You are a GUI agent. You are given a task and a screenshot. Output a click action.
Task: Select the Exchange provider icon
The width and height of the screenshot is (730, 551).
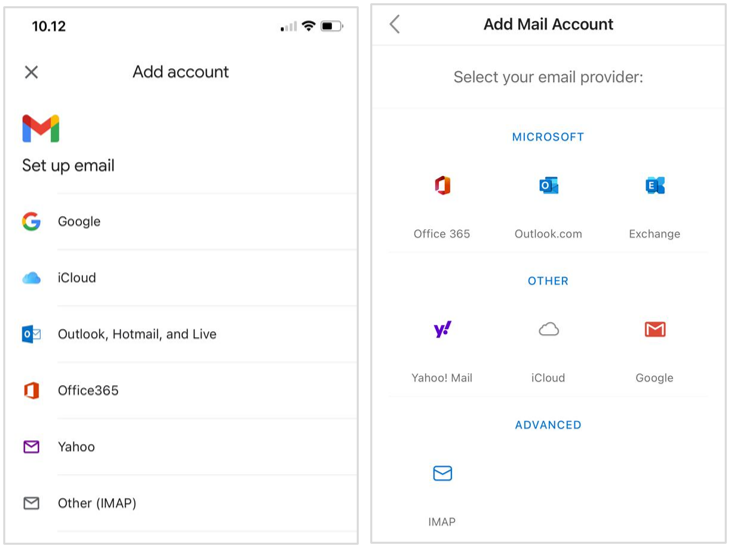655,186
